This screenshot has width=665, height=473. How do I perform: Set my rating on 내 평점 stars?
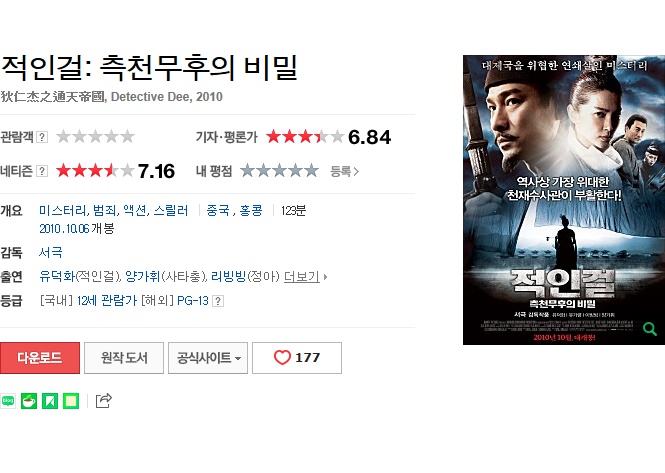(x=279, y=171)
